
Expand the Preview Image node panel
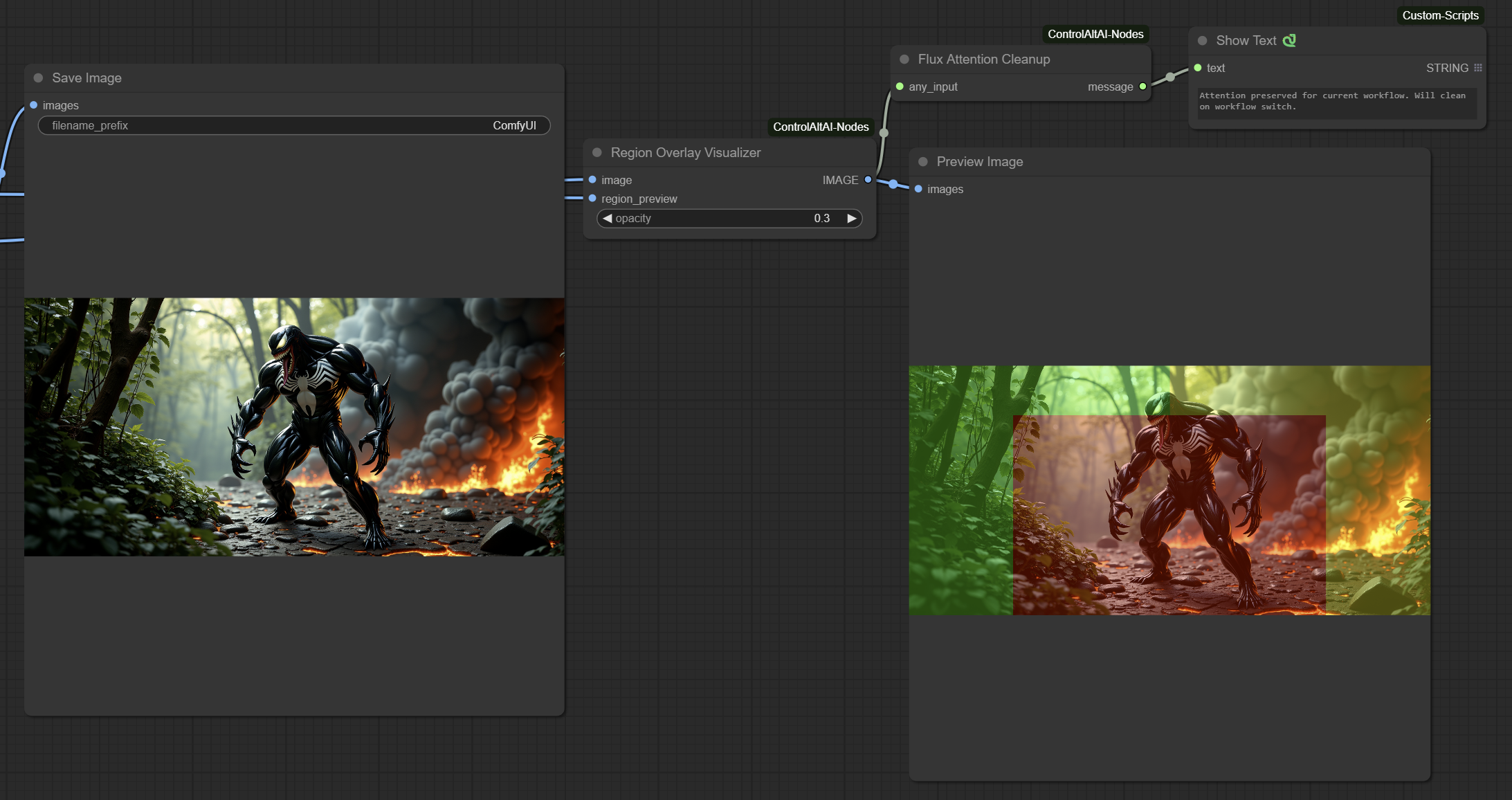[x=922, y=161]
